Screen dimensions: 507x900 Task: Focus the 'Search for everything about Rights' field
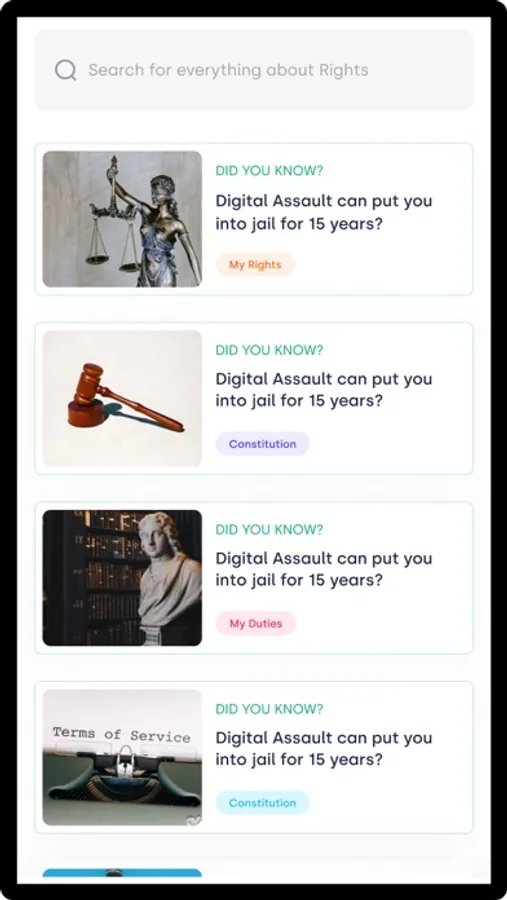point(254,70)
